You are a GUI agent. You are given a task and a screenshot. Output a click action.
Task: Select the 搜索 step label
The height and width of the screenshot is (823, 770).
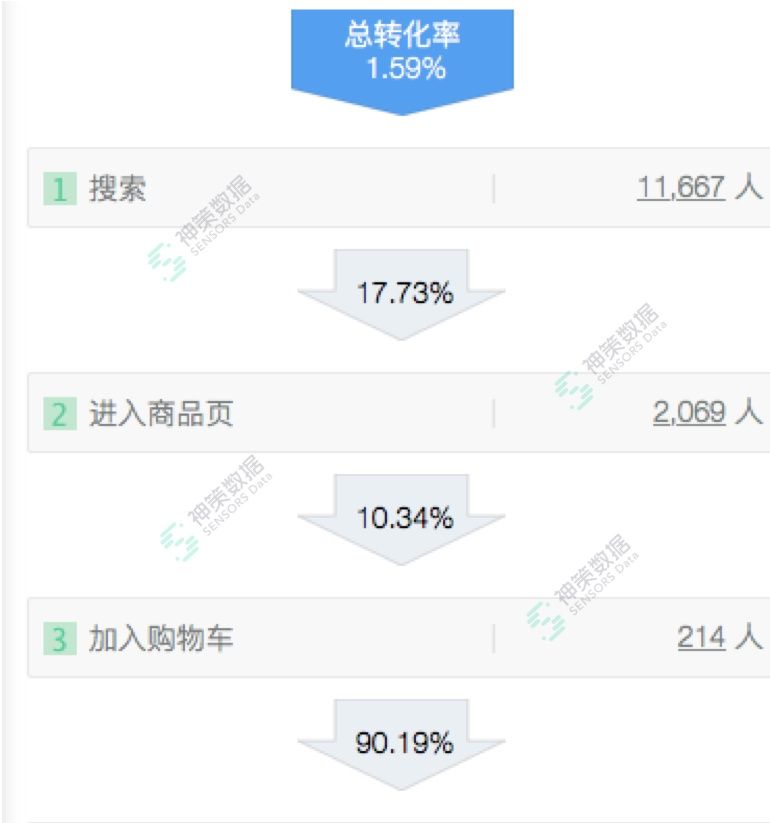coord(118,189)
